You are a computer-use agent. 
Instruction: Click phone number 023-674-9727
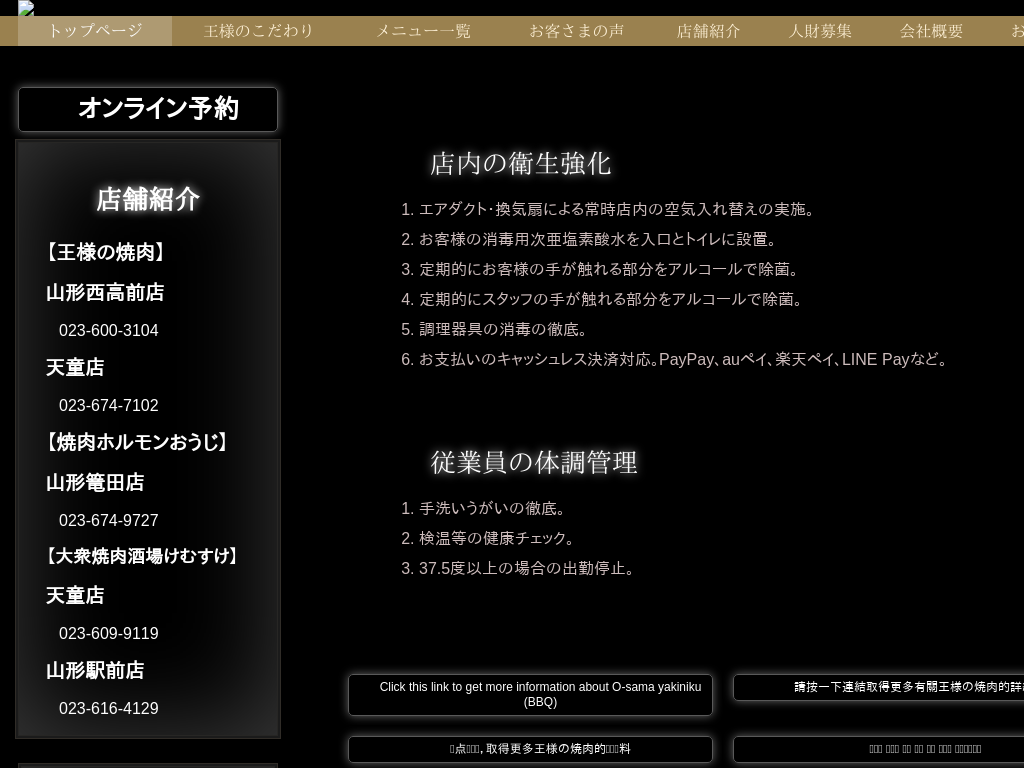pyautogui.click(x=109, y=521)
